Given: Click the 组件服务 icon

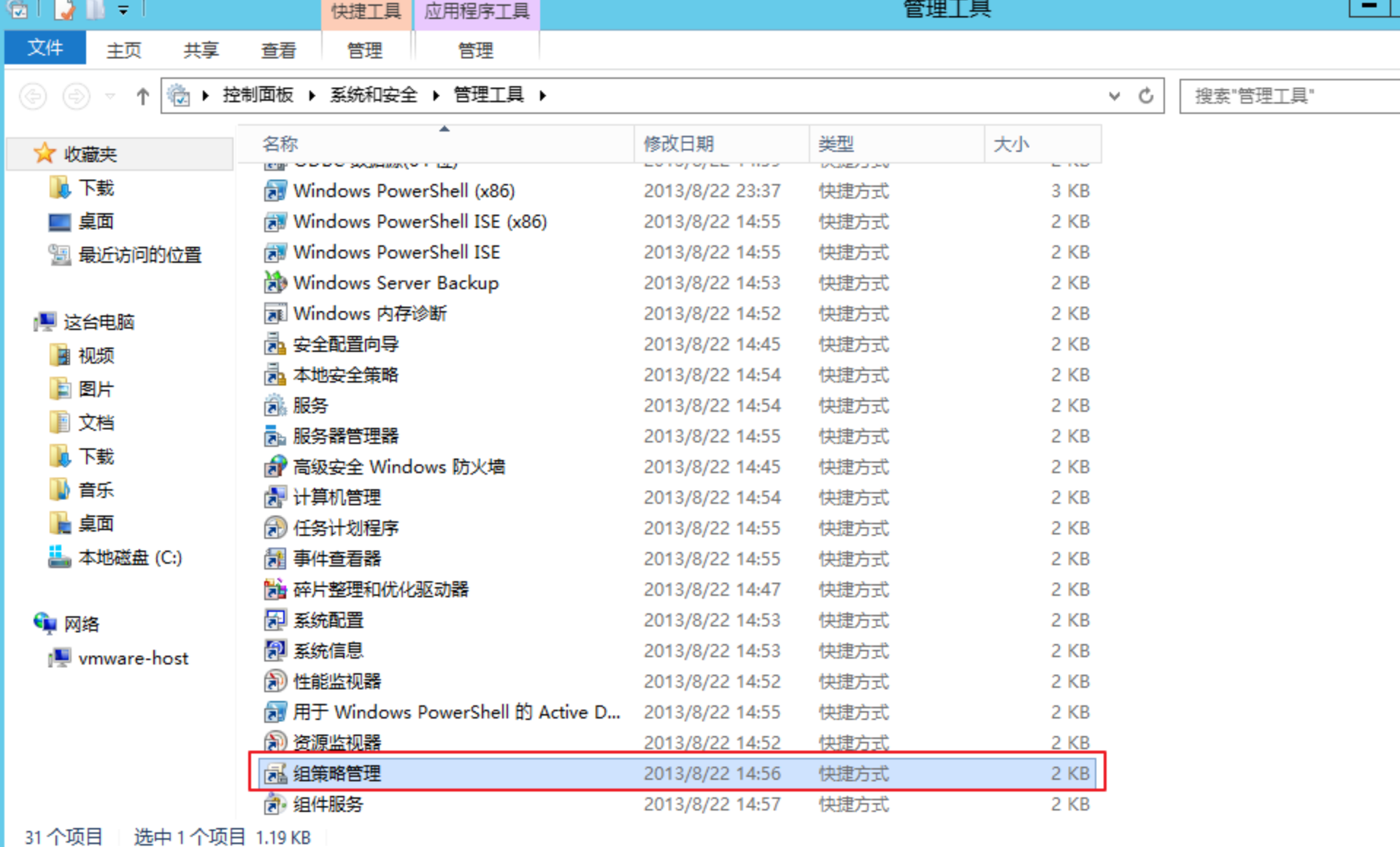Looking at the screenshot, I should pos(275,805).
